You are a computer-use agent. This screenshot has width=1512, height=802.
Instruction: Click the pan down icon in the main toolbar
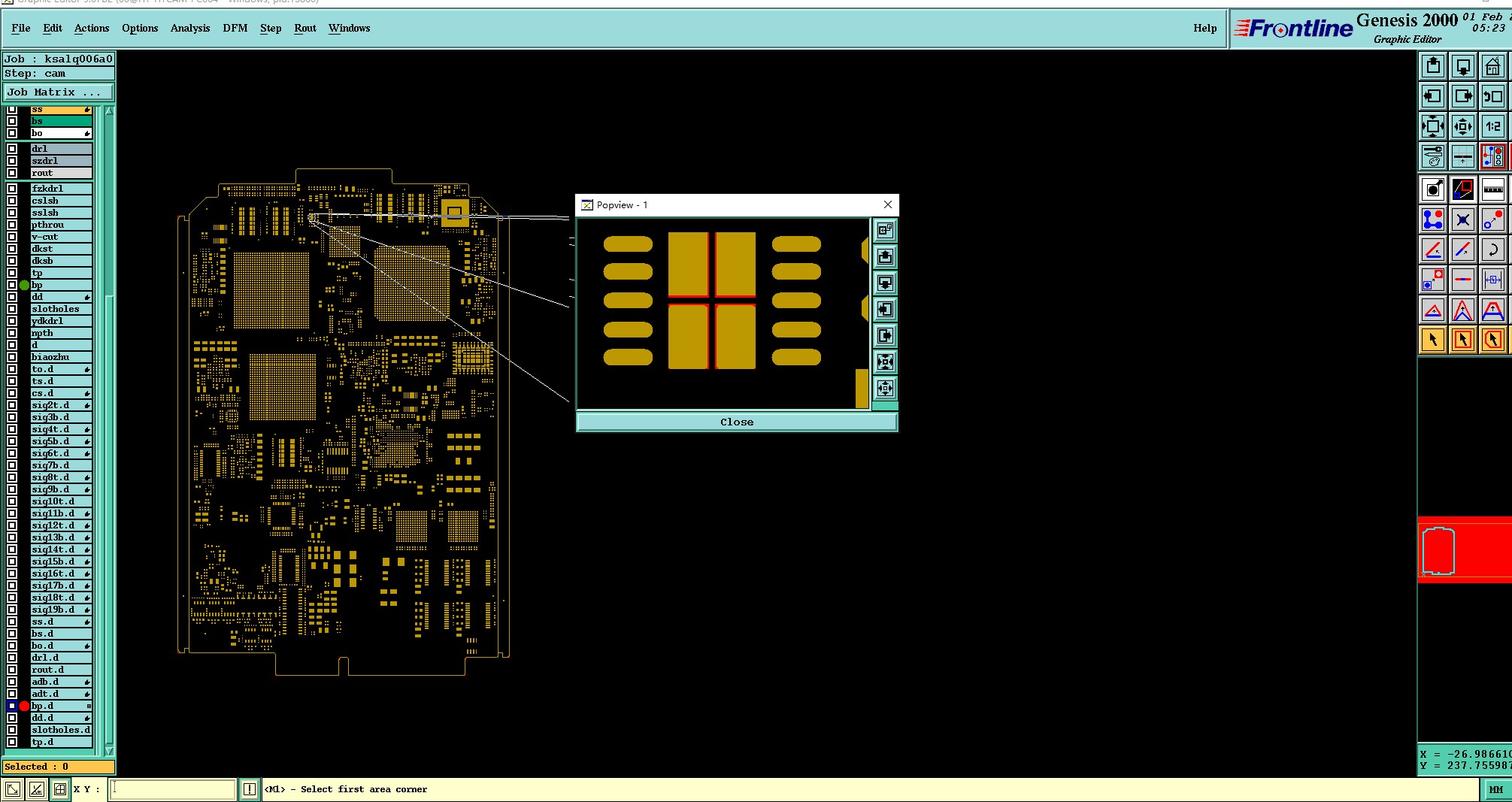(1463, 66)
